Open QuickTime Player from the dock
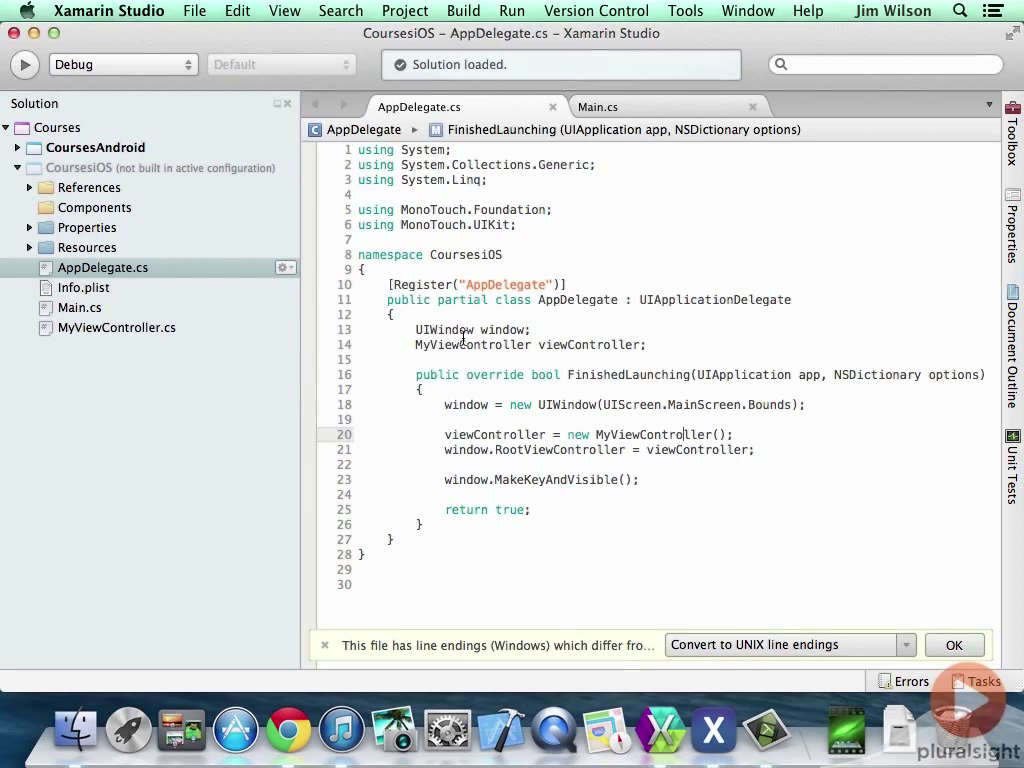 [554, 729]
